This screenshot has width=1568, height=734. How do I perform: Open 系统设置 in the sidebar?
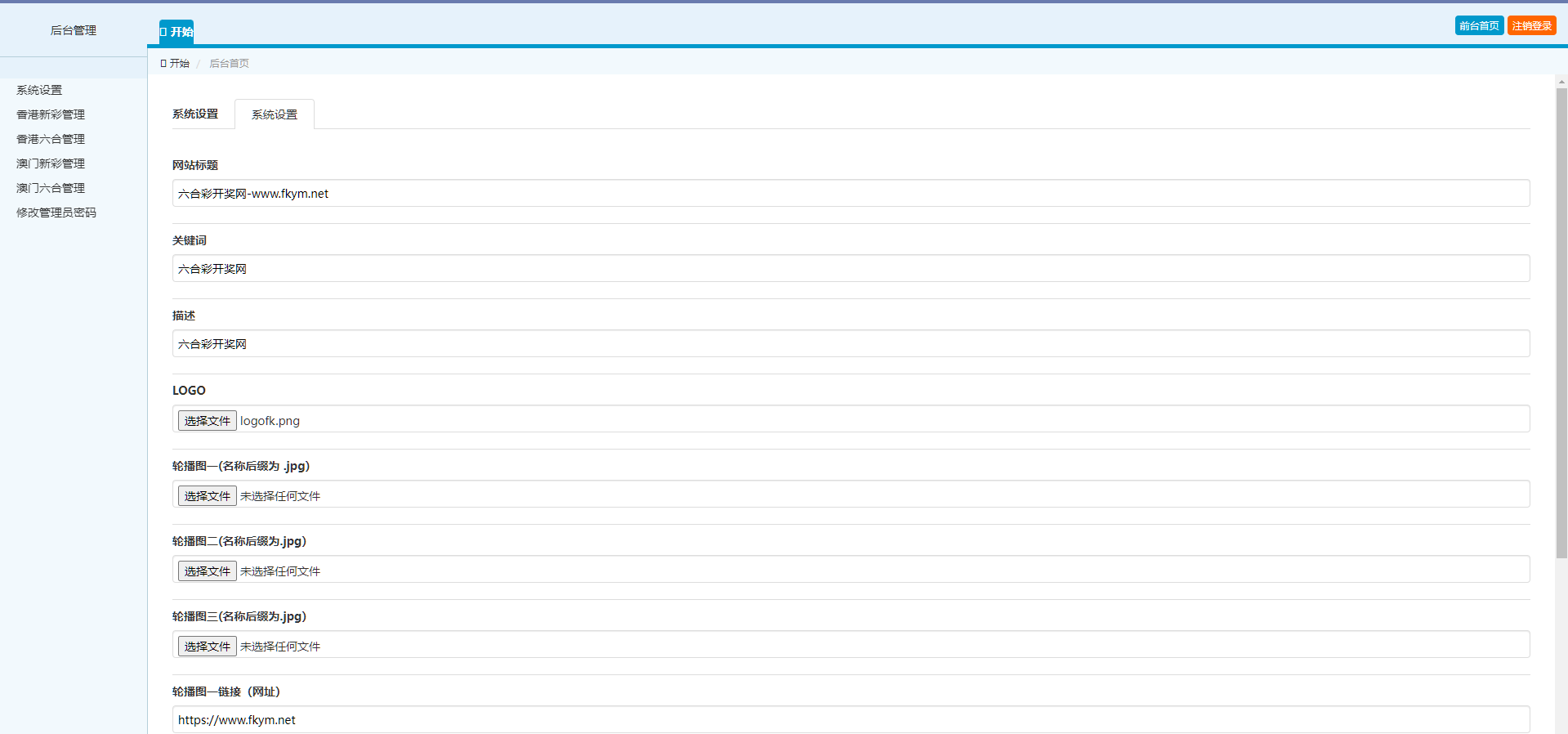tap(39, 90)
